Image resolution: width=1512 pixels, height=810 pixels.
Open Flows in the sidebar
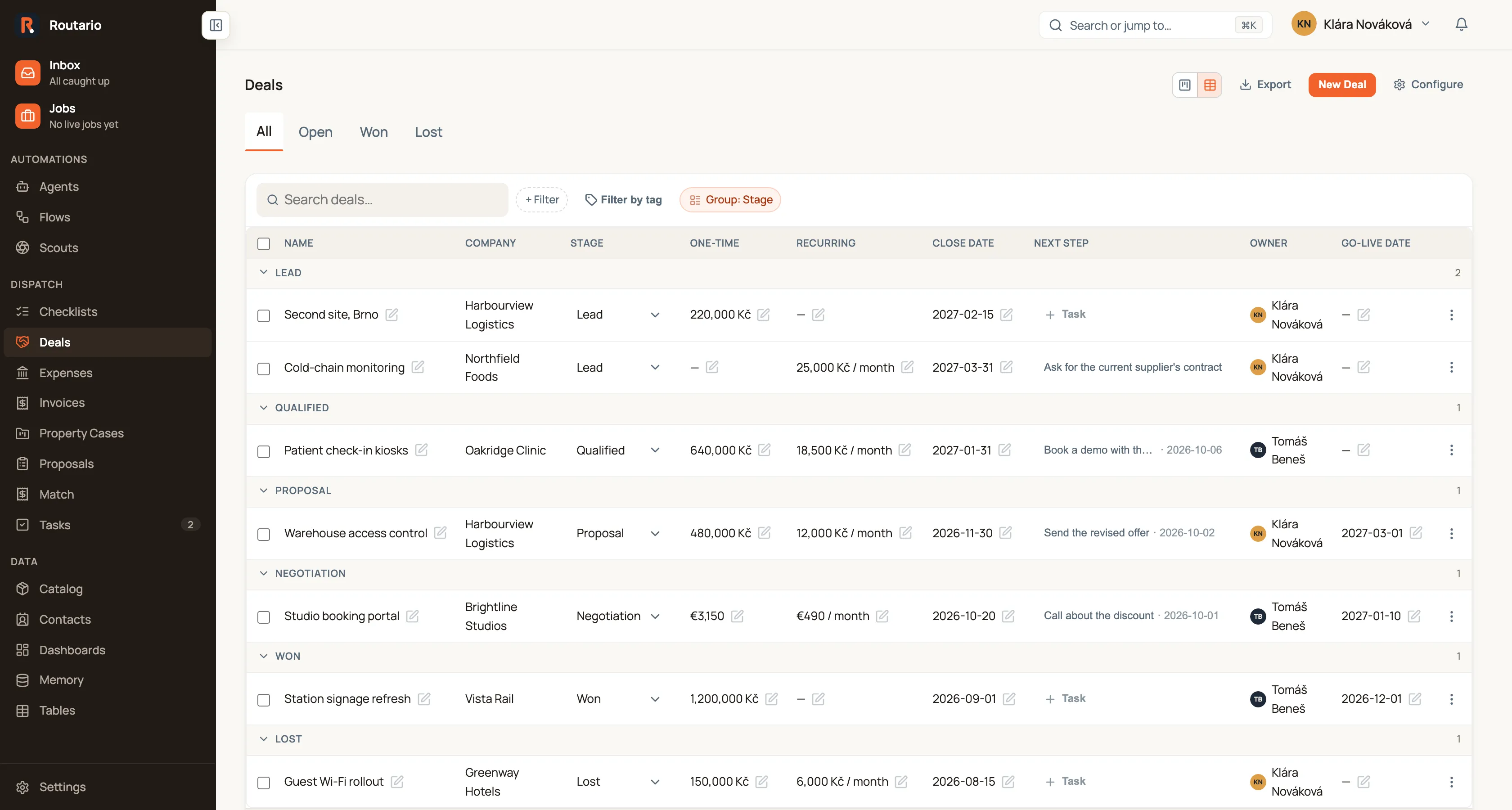[x=108, y=217]
